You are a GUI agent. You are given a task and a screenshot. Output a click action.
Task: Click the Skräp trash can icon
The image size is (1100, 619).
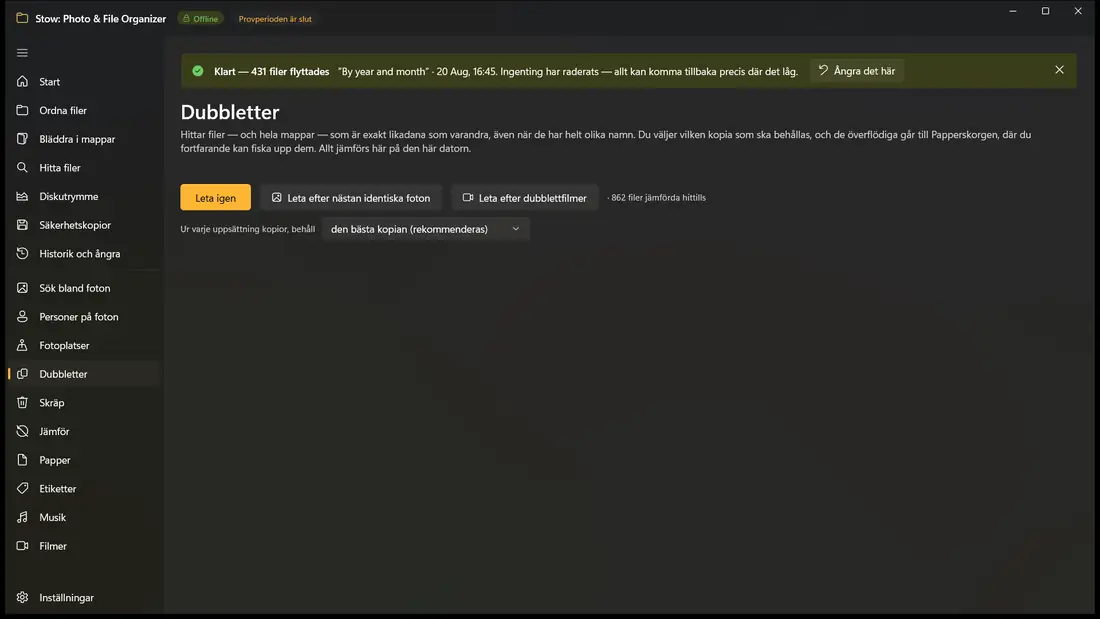point(22,403)
